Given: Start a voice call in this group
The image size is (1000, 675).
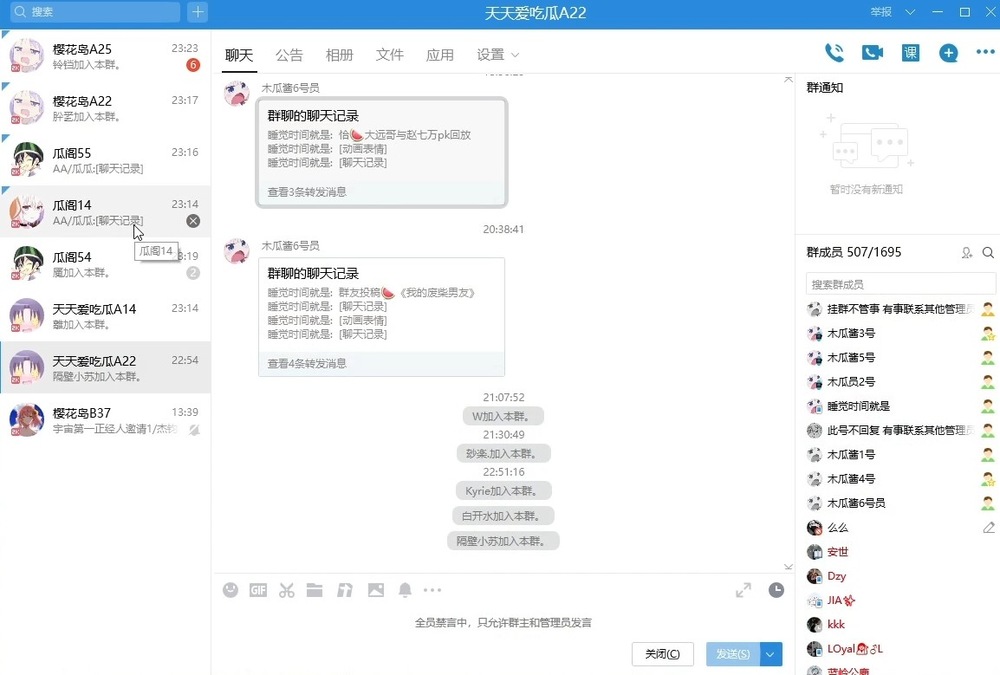Looking at the screenshot, I should pos(834,52).
